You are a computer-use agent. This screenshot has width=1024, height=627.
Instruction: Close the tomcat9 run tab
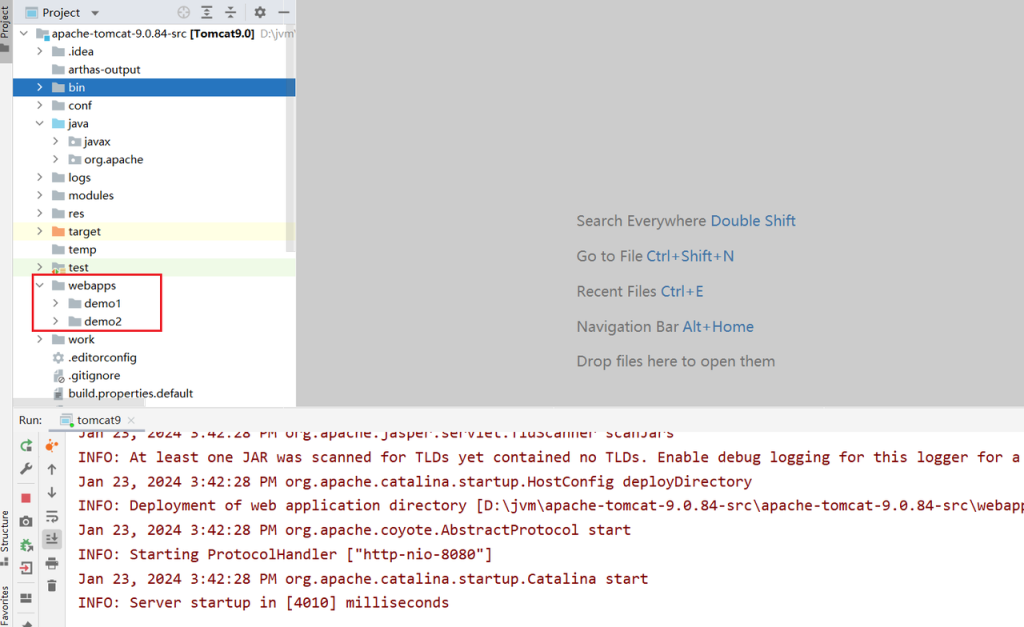tap(131, 421)
